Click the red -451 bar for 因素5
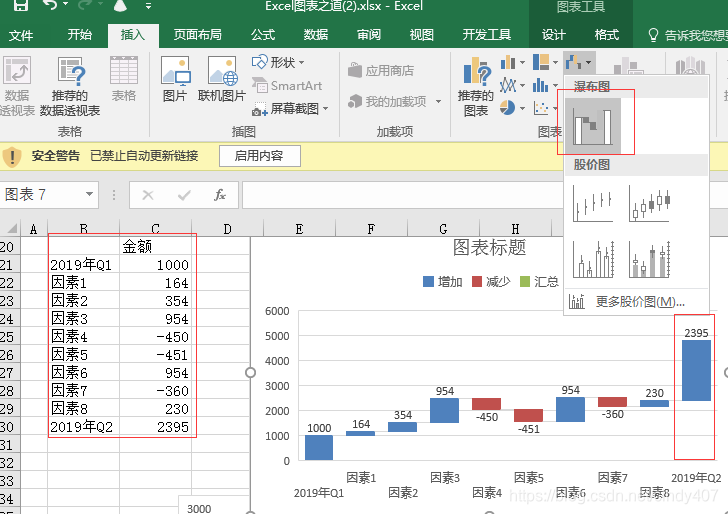 pyautogui.click(x=528, y=415)
